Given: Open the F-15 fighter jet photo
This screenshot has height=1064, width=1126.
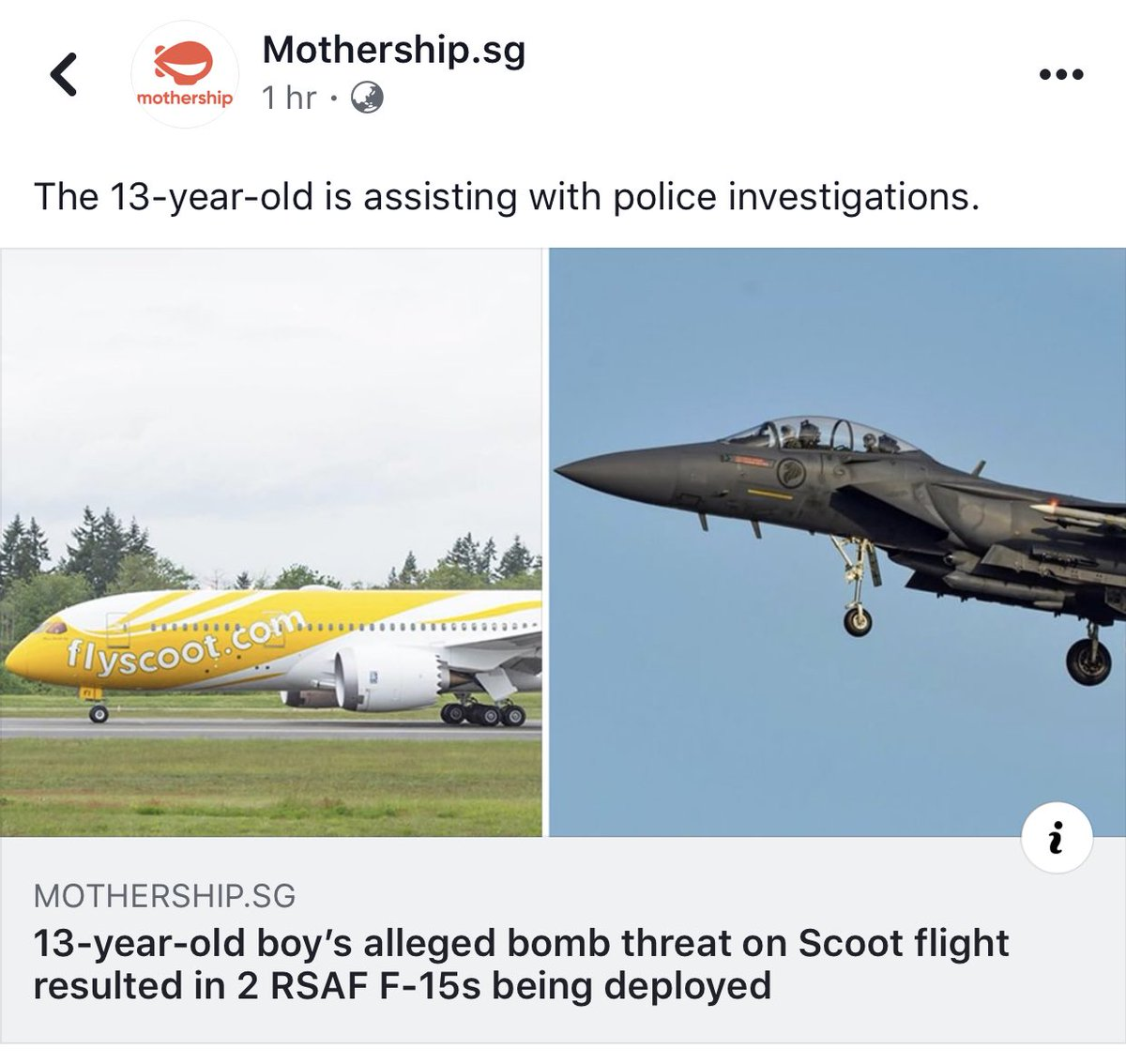Looking at the screenshot, I should [x=837, y=542].
